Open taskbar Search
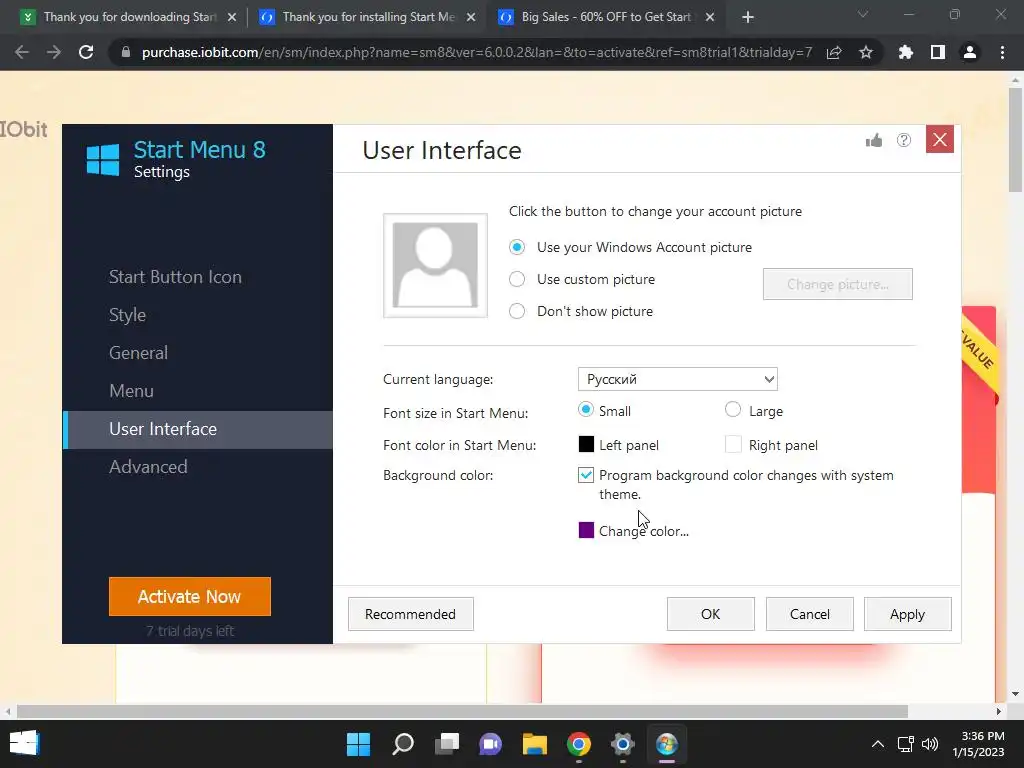Viewport: 1024px width, 768px height. tap(403, 744)
